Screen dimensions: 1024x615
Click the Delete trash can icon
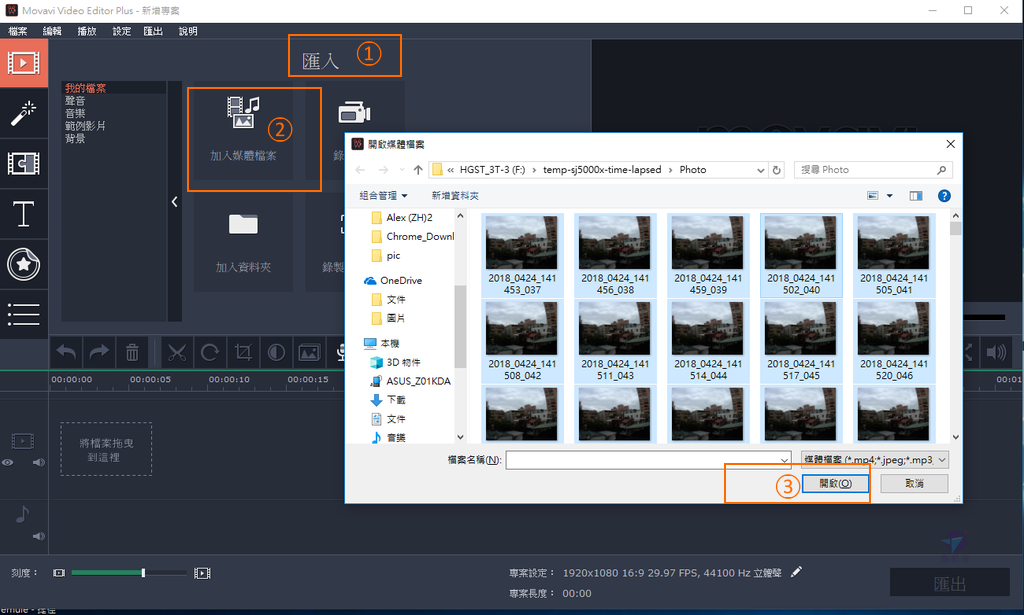[x=132, y=353]
